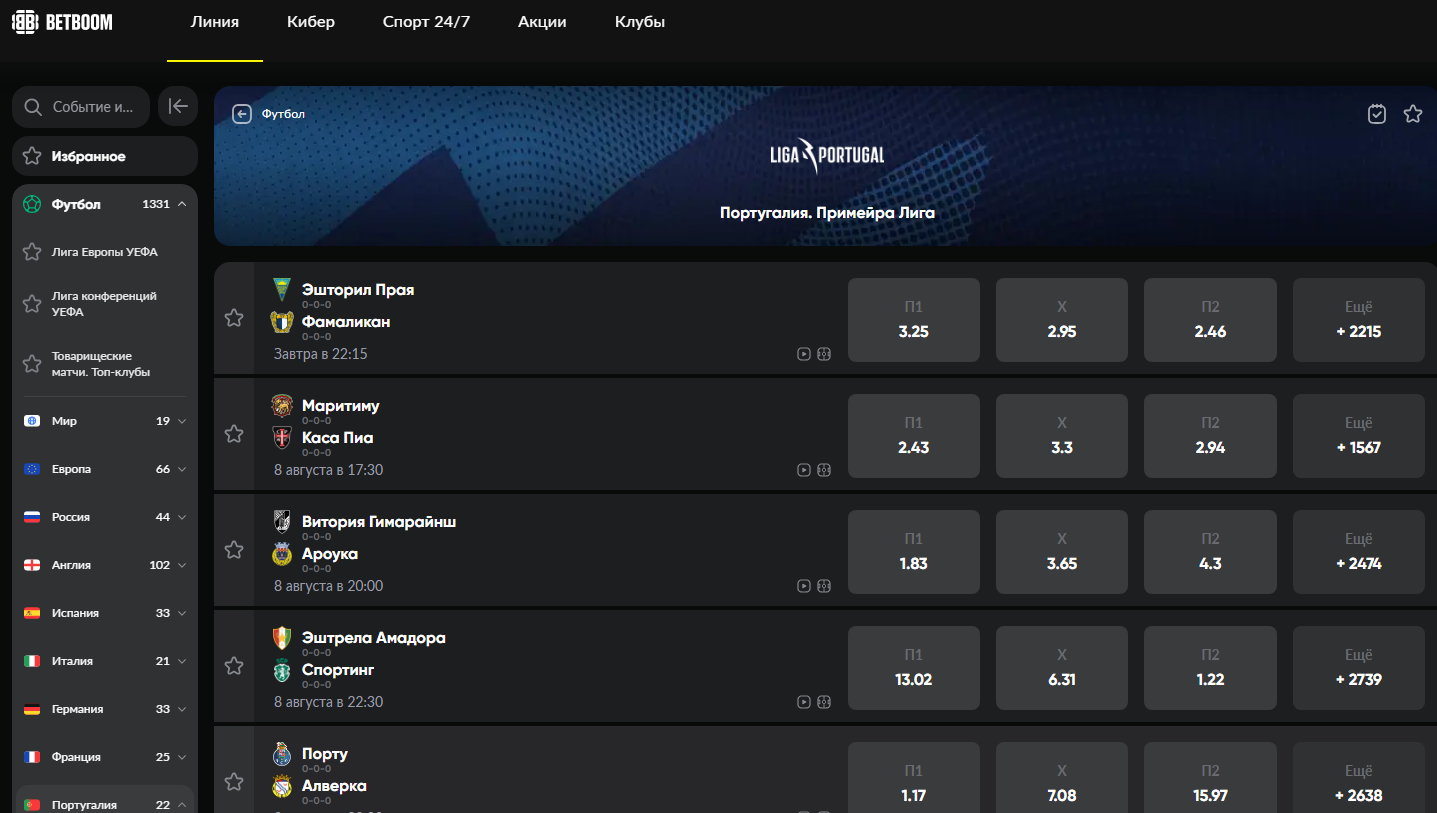Open match tracker icon for Витория Гимарайнш match
This screenshot has width=1437, height=813.
click(x=824, y=586)
